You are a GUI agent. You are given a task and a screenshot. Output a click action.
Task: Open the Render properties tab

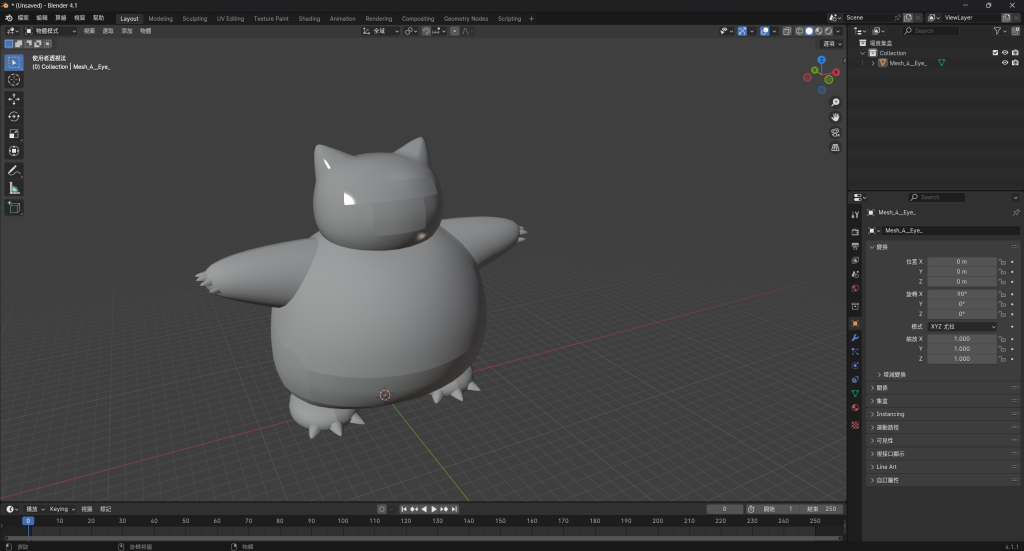[855, 232]
